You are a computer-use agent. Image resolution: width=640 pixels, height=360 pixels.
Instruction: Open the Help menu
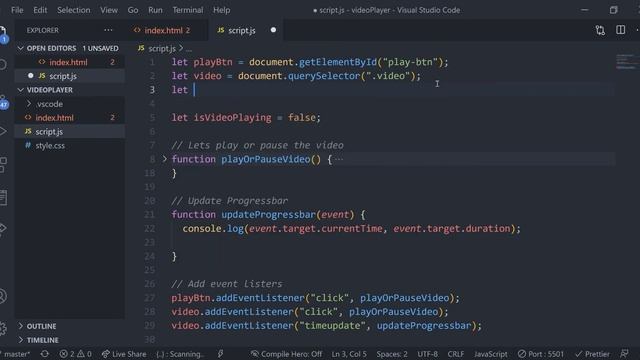pos(222,10)
